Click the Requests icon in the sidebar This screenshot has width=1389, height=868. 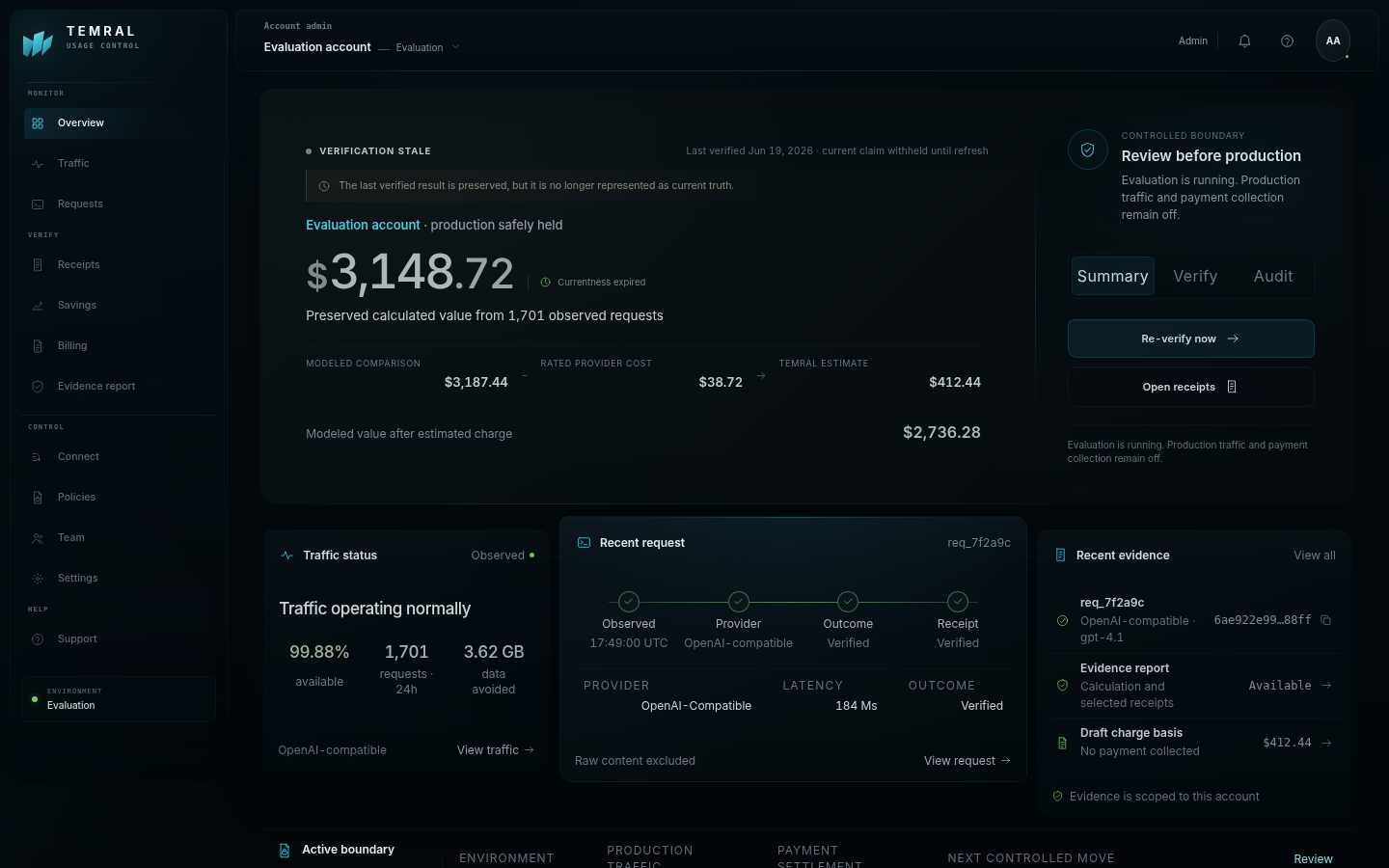[38, 204]
